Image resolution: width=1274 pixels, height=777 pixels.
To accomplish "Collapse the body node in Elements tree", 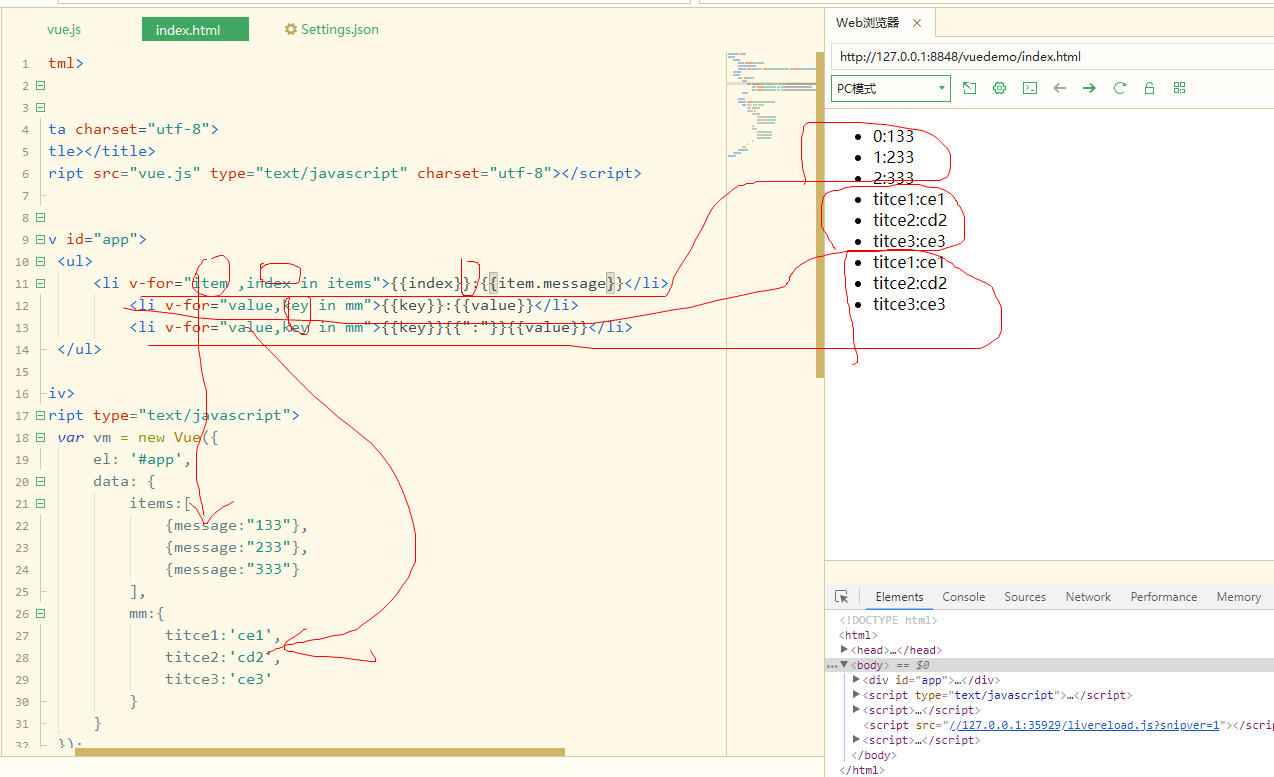I will pos(845,665).
